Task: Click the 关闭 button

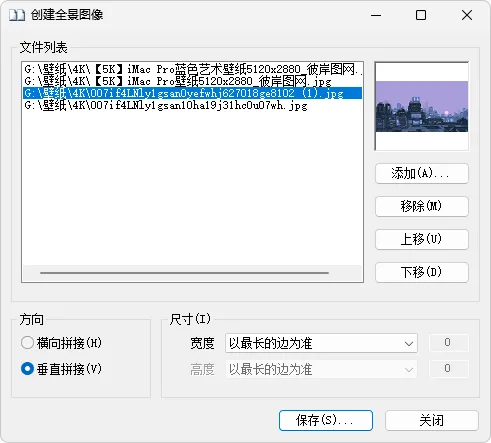Action: [432, 420]
